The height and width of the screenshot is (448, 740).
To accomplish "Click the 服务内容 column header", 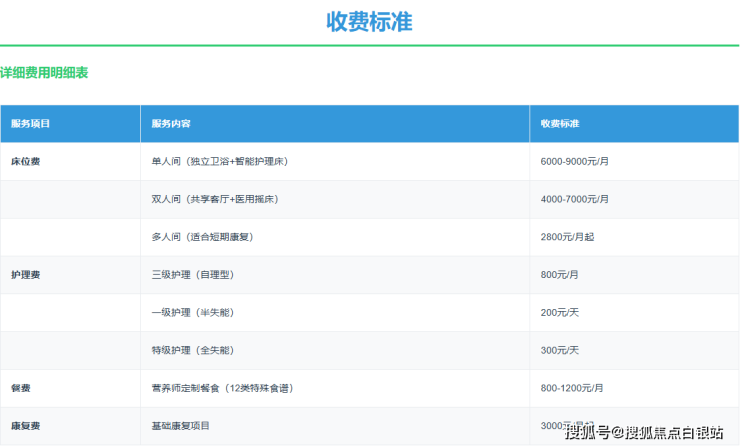I will [x=171, y=123].
